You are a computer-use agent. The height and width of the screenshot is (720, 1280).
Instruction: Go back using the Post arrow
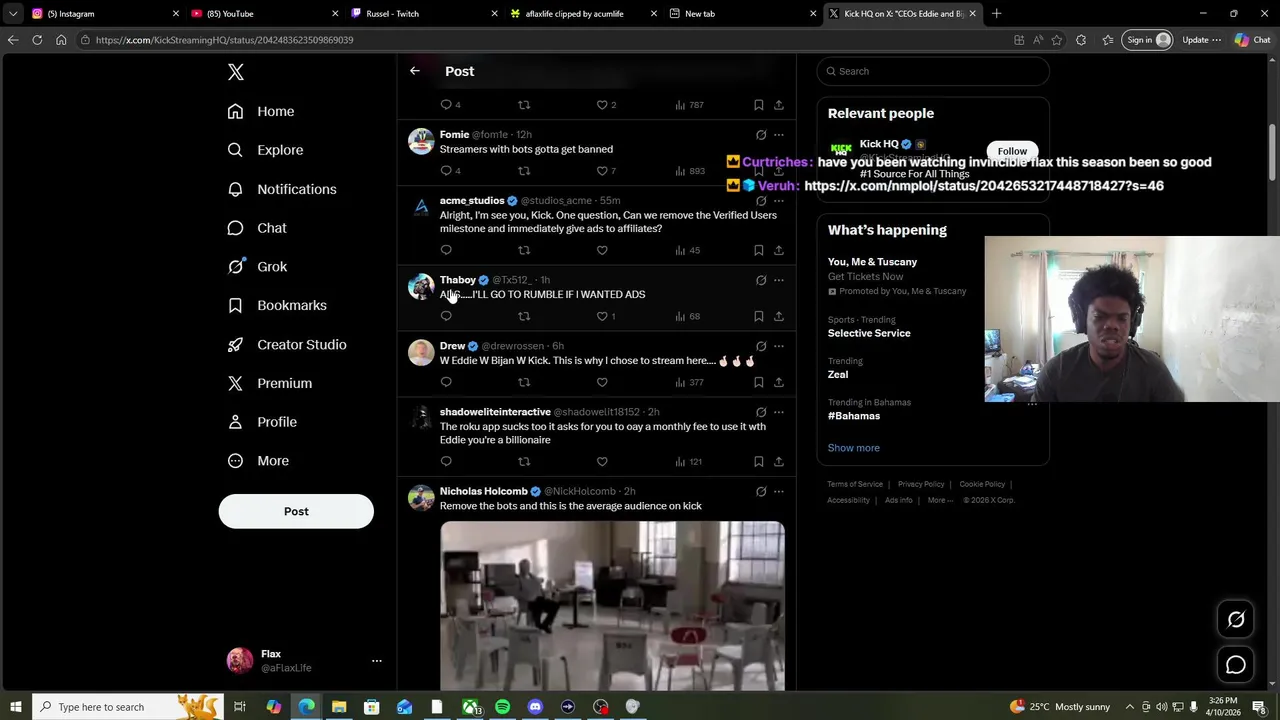(x=415, y=71)
